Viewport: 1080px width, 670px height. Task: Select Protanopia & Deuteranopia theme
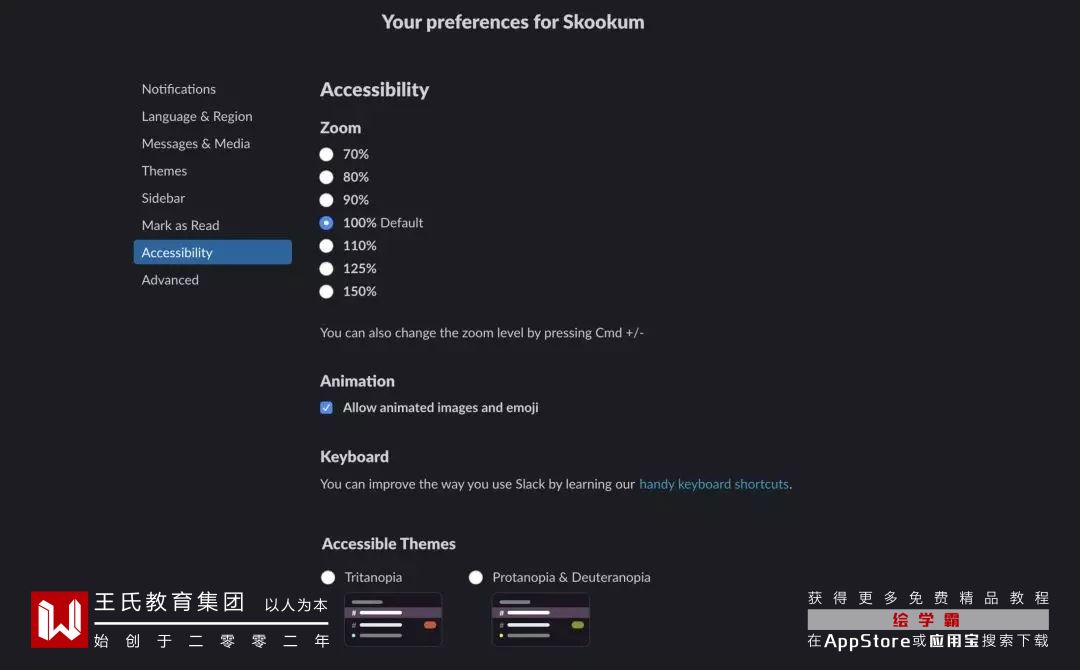476,577
